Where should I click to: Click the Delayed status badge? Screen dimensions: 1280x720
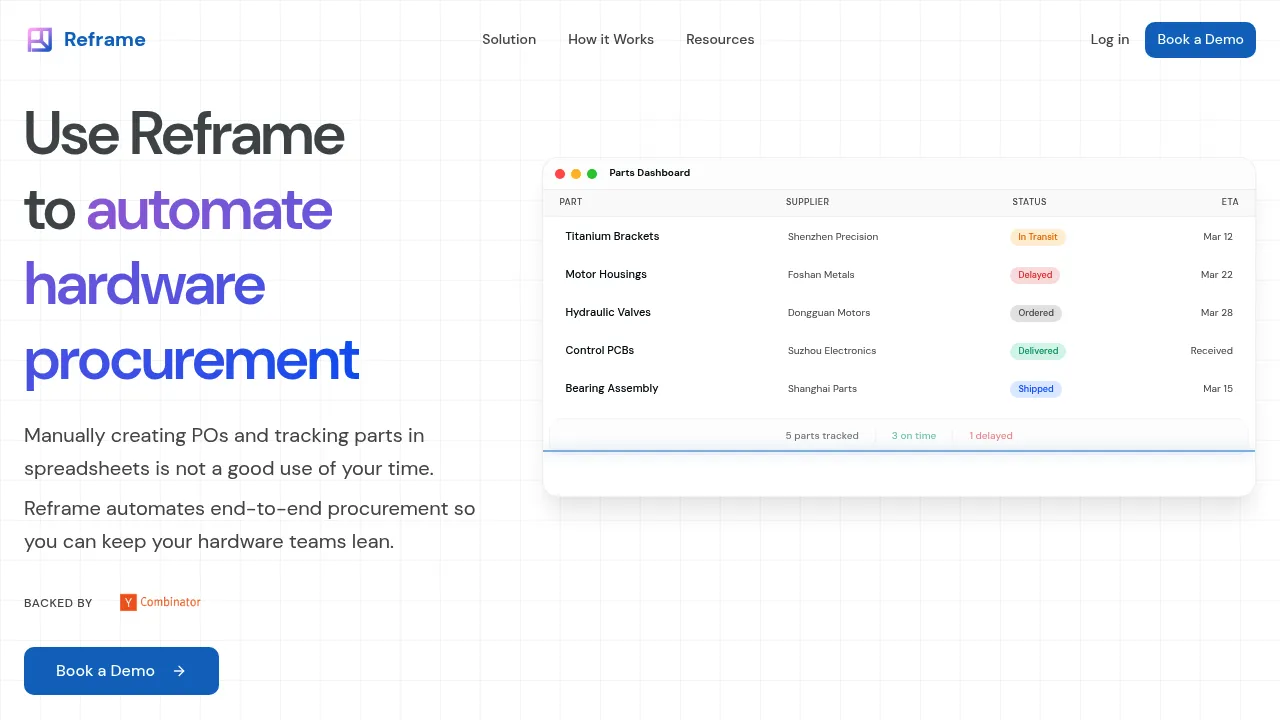point(1035,275)
